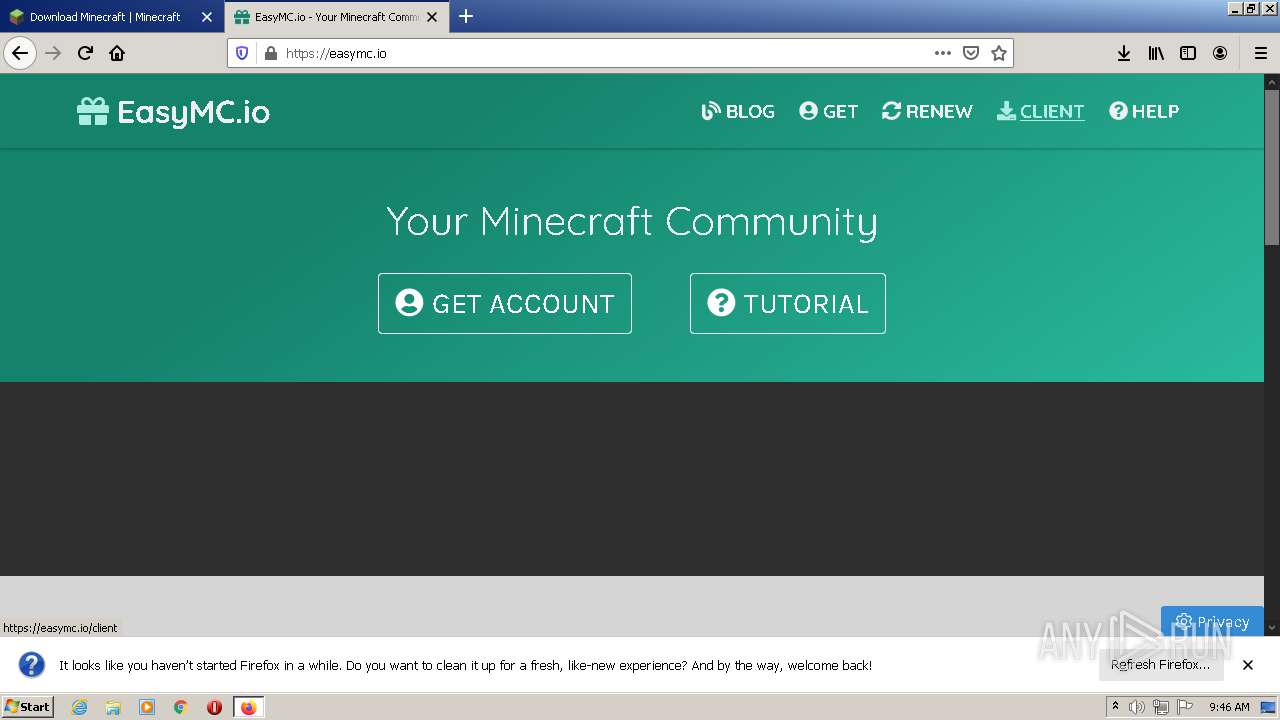Click the taskbar clock 9:46 AM
Viewport: 1280px width, 720px height.
1229,707
